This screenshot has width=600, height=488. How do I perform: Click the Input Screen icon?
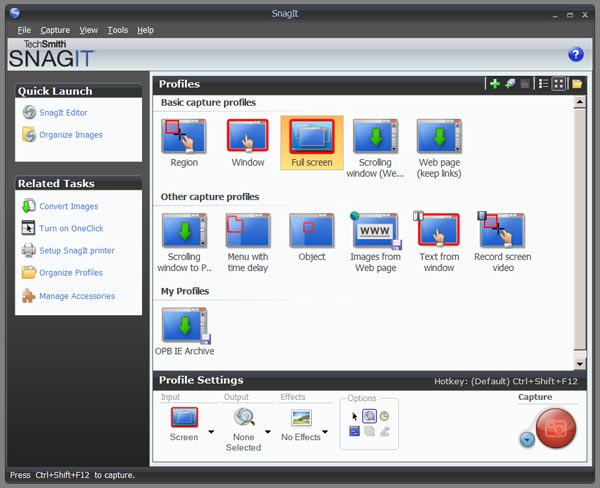click(x=184, y=417)
